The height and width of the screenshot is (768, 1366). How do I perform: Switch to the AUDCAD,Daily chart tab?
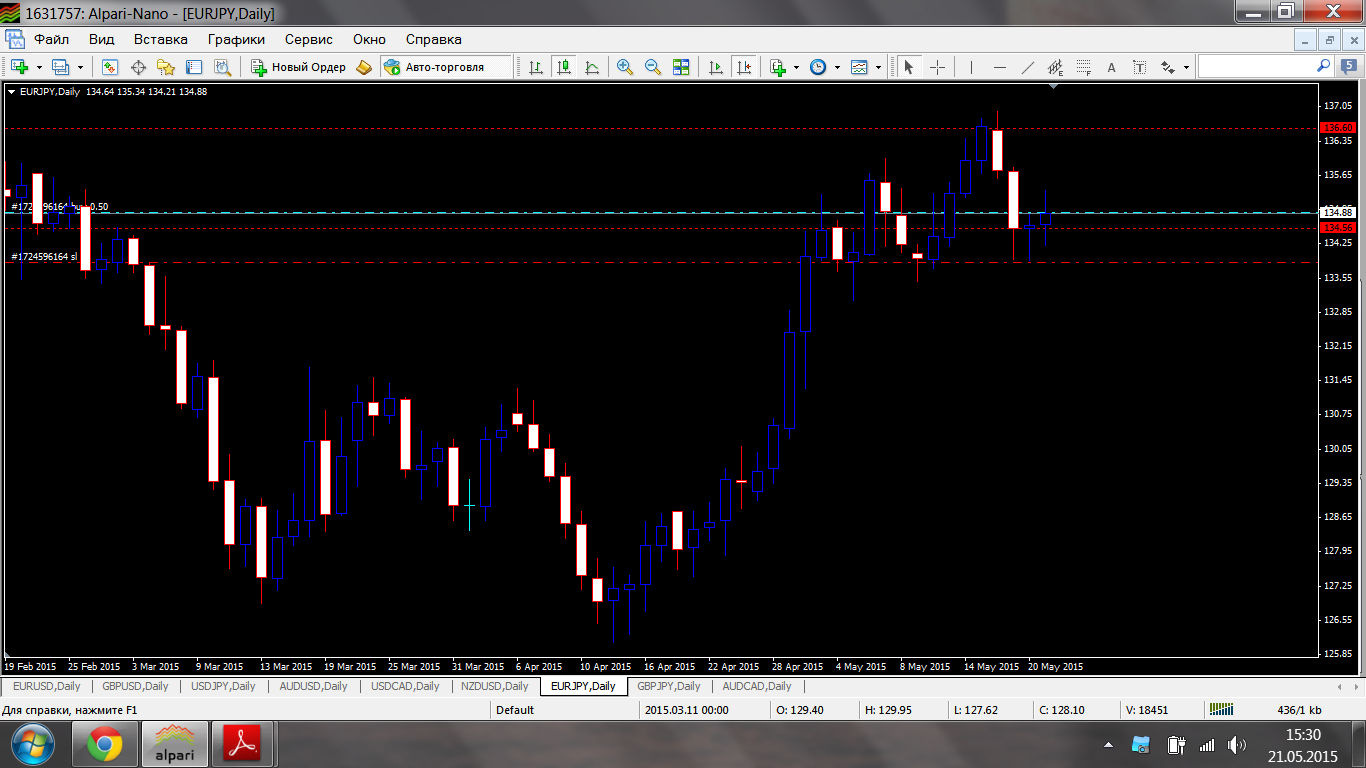click(757, 686)
